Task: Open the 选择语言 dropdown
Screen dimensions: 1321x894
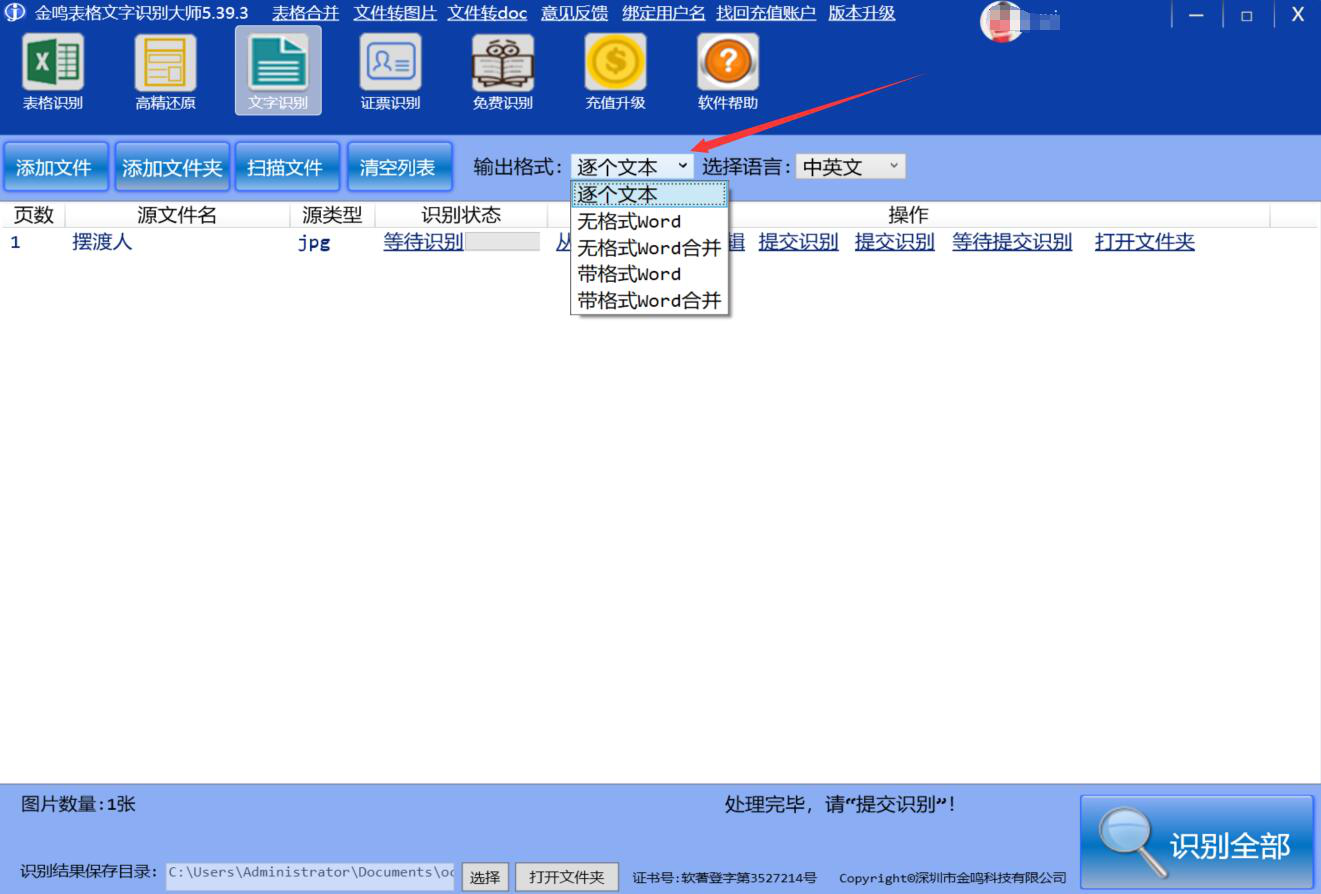Action: click(x=850, y=166)
